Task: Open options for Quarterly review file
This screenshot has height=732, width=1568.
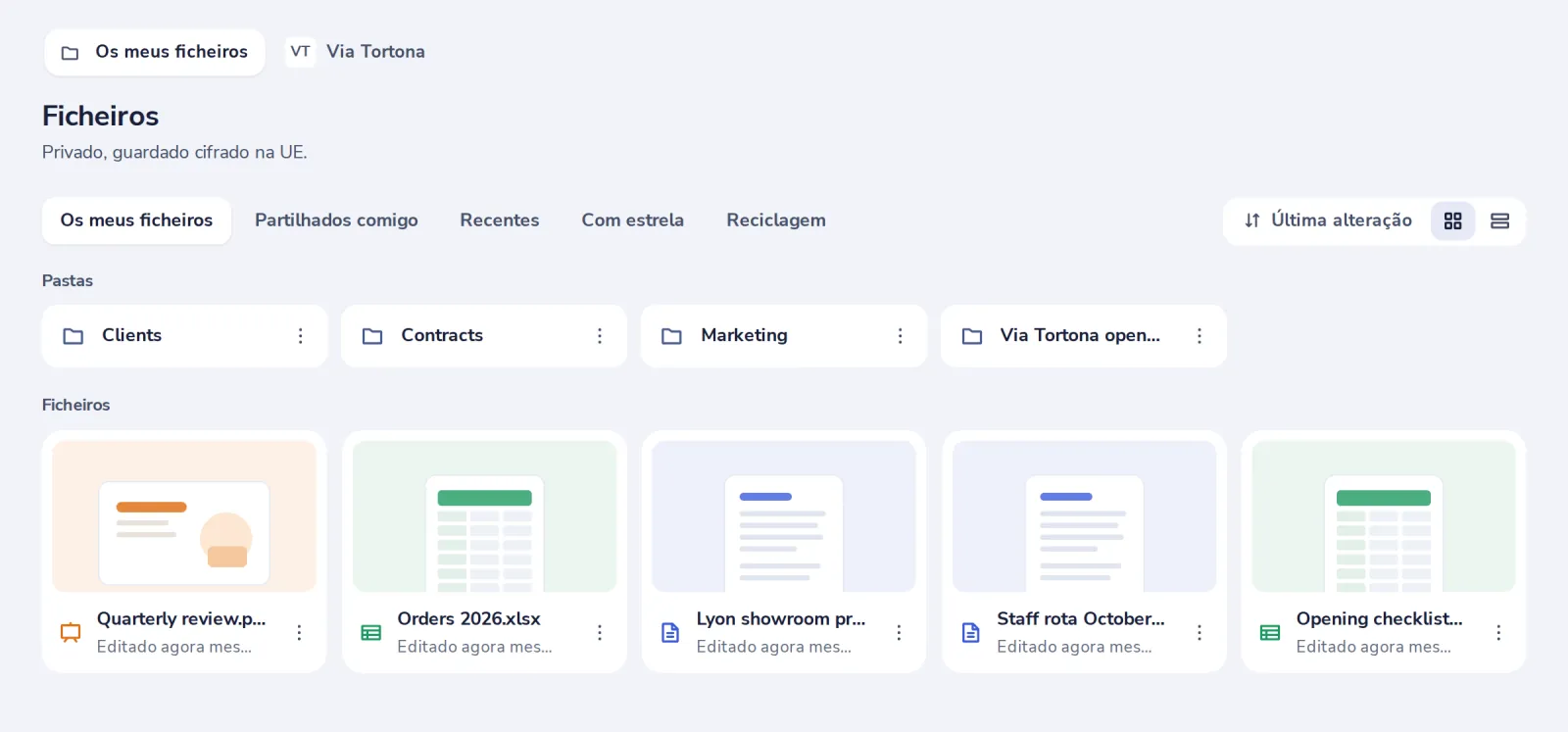Action: tap(299, 633)
